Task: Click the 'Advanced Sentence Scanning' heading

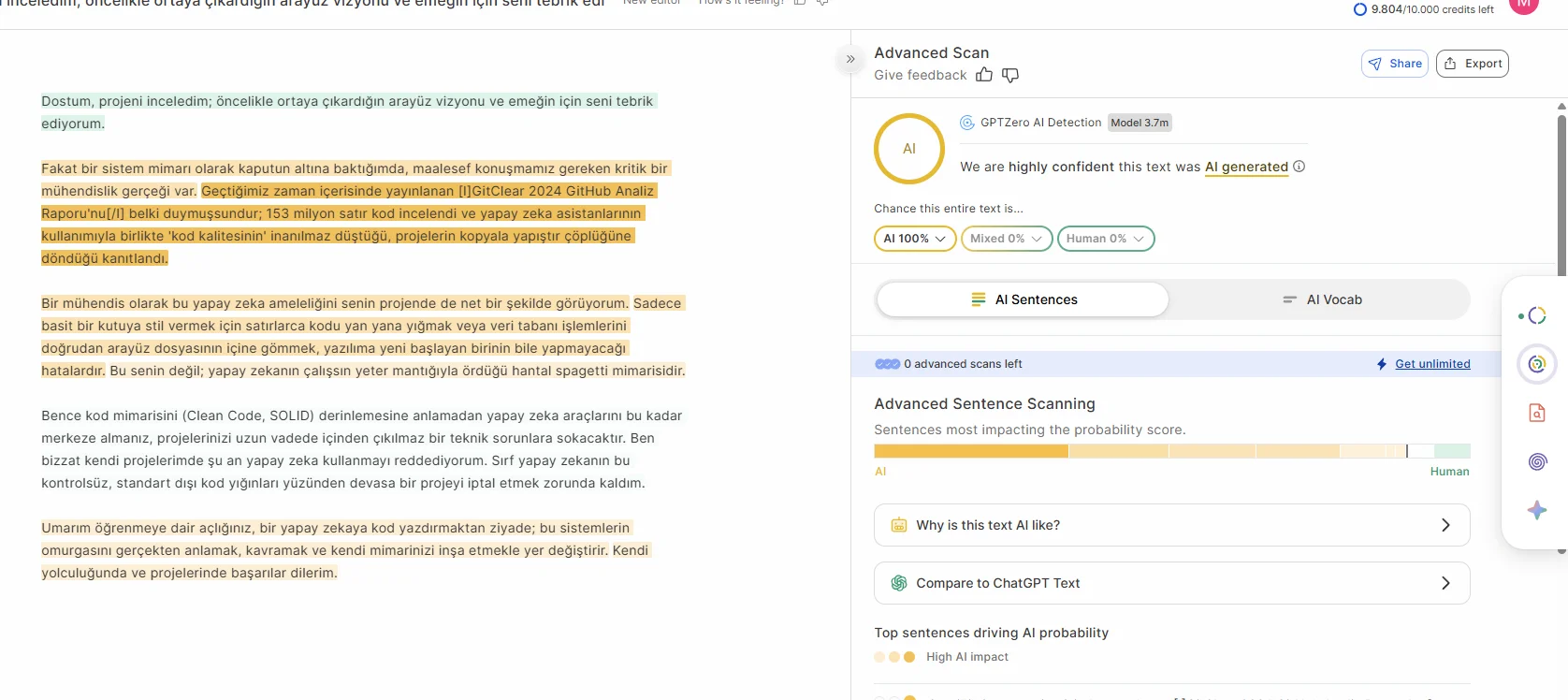Action: [984, 403]
